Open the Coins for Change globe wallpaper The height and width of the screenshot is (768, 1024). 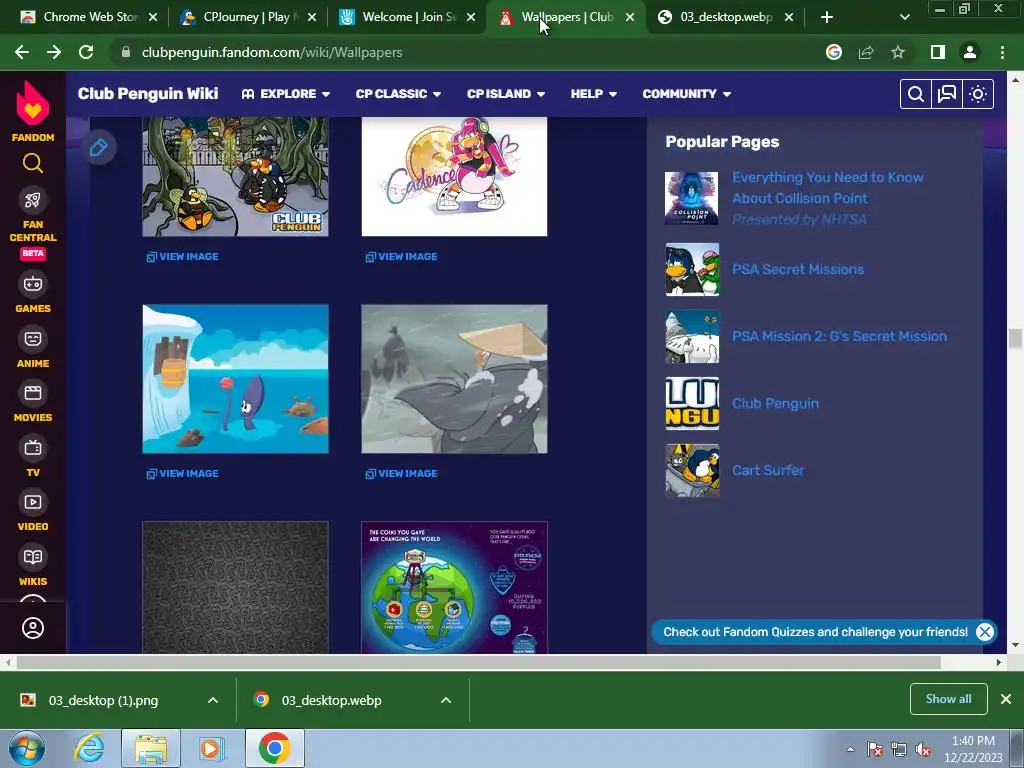pyautogui.click(x=455, y=587)
